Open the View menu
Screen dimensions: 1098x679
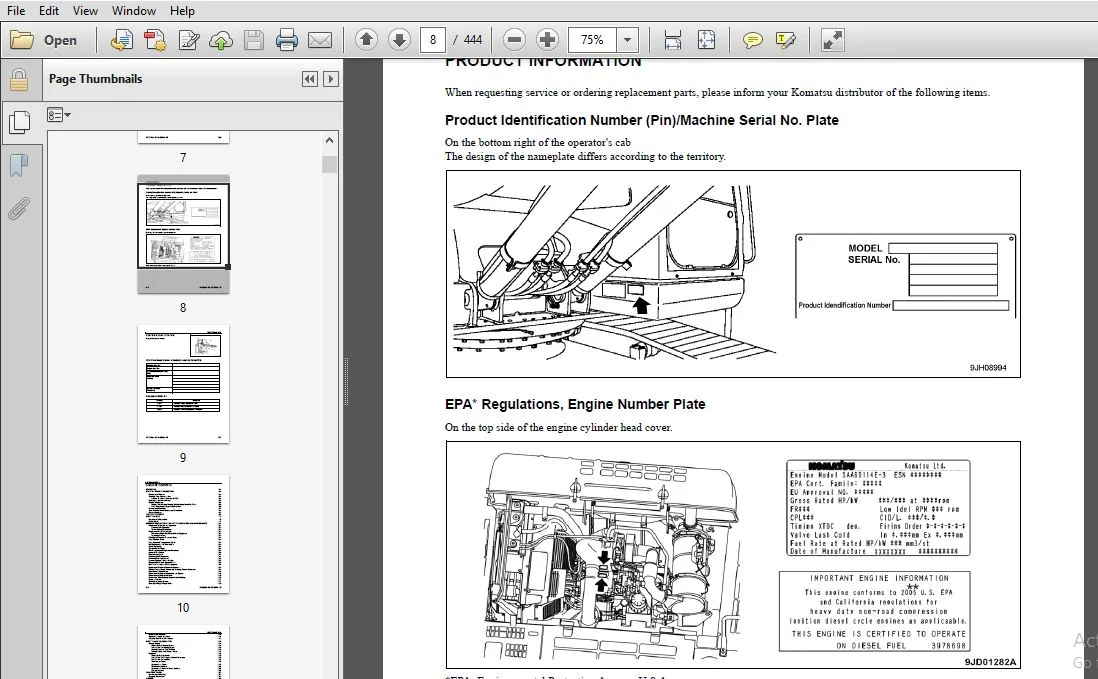[x=85, y=10]
